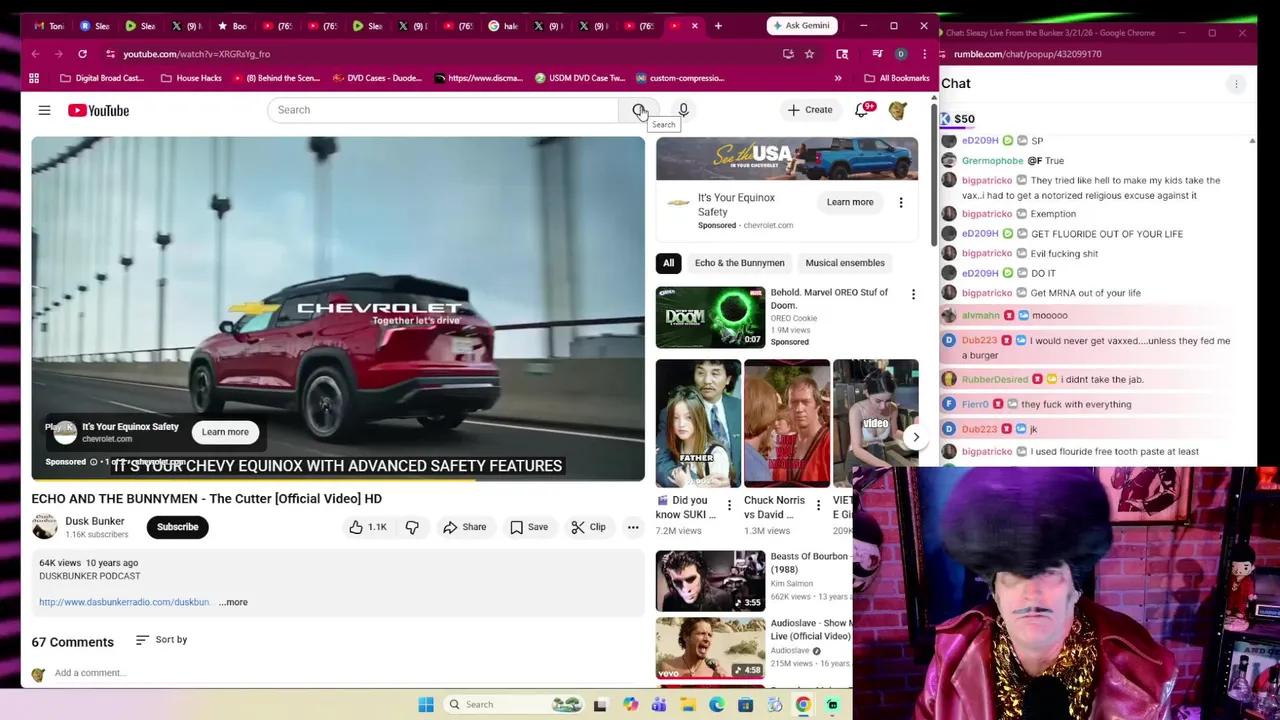Dislike the video with thumbs down
Screen dimensions: 1280x720
412,527
